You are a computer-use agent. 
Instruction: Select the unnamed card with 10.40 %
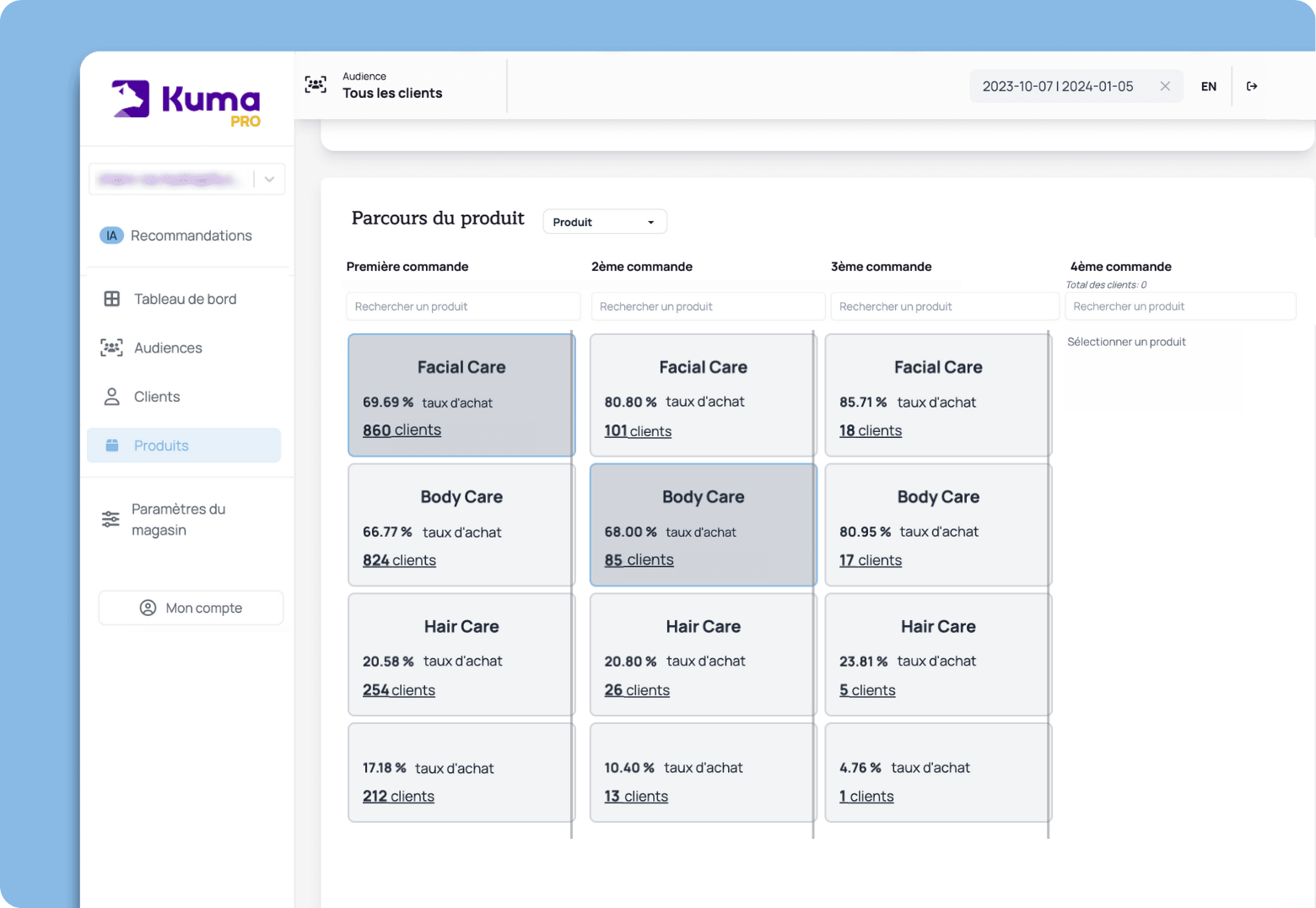[x=703, y=772]
